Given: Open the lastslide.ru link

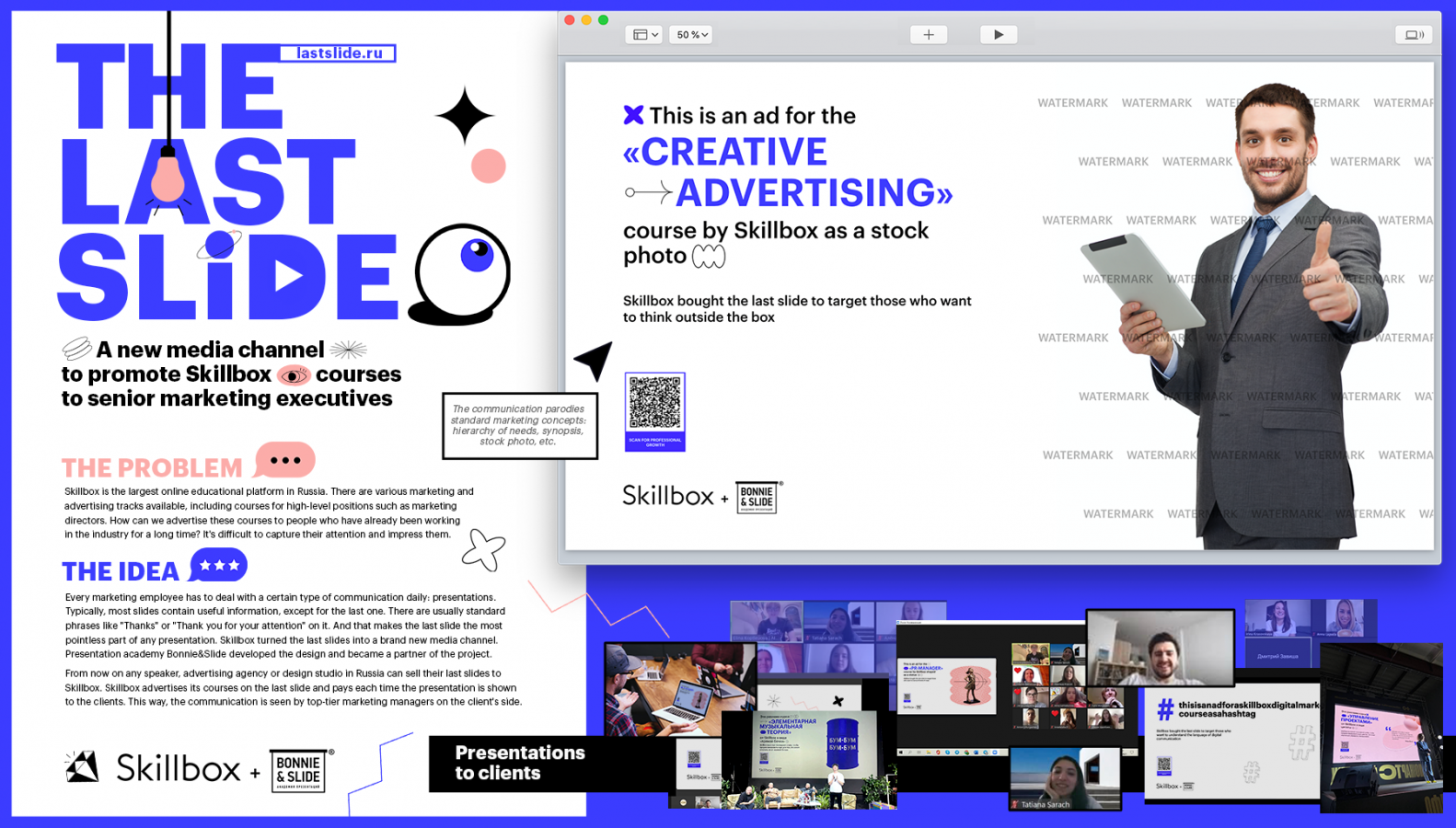Looking at the screenshot, I should (339, 53).
